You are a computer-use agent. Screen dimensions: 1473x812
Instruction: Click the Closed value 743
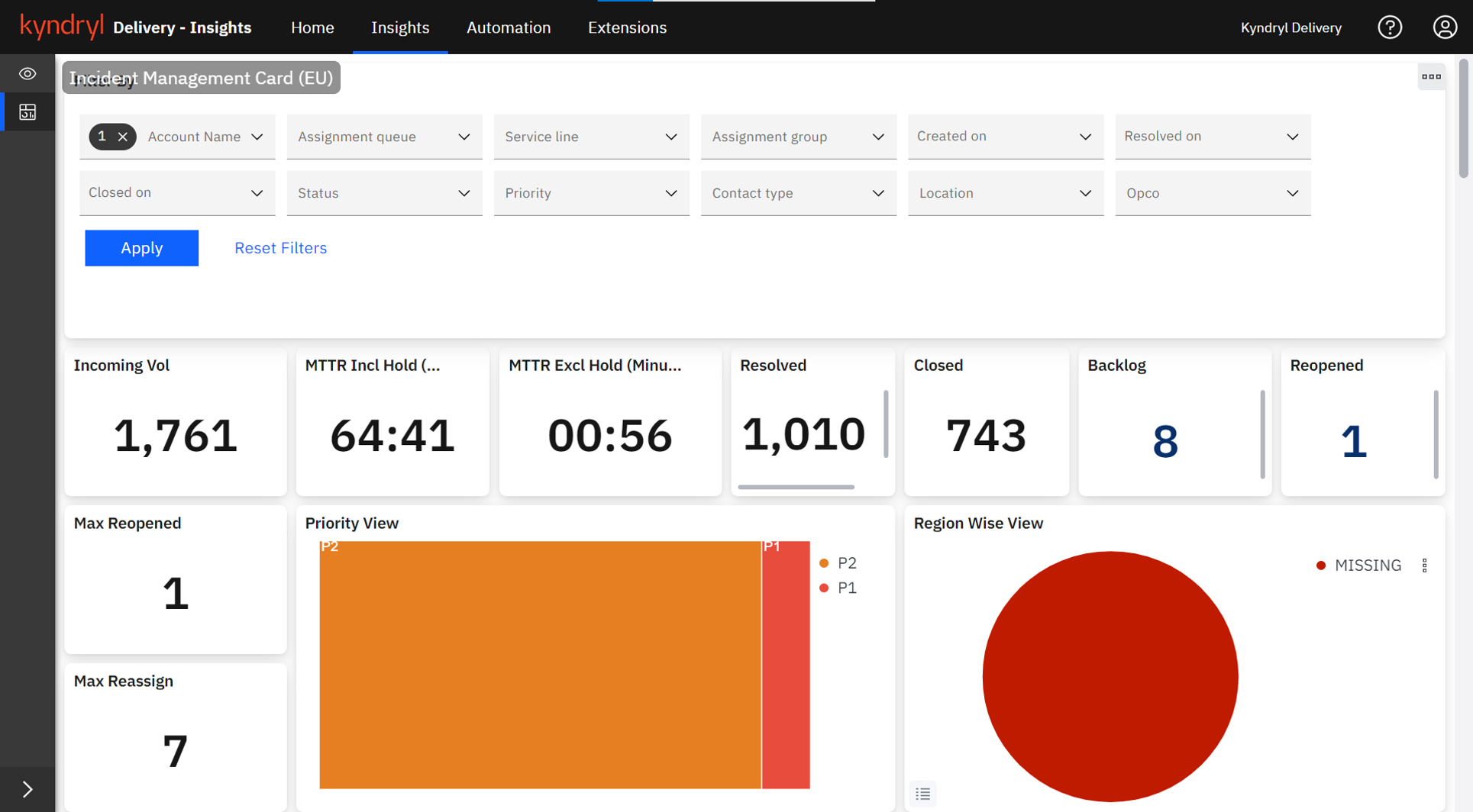coord(986,436)
